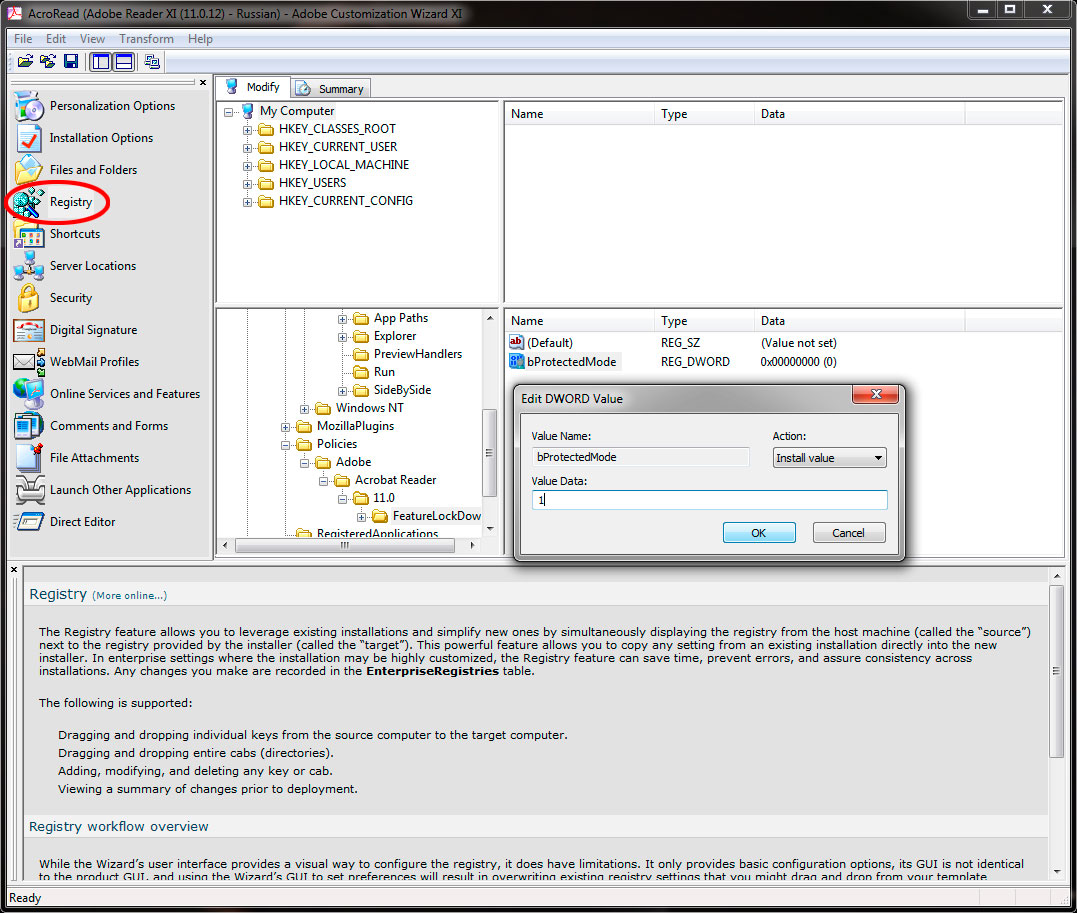Image resolution: width=1077 pixels, height=913 pixels.
Task: Open the Online Services and Features icon
Action: [29, 394]
